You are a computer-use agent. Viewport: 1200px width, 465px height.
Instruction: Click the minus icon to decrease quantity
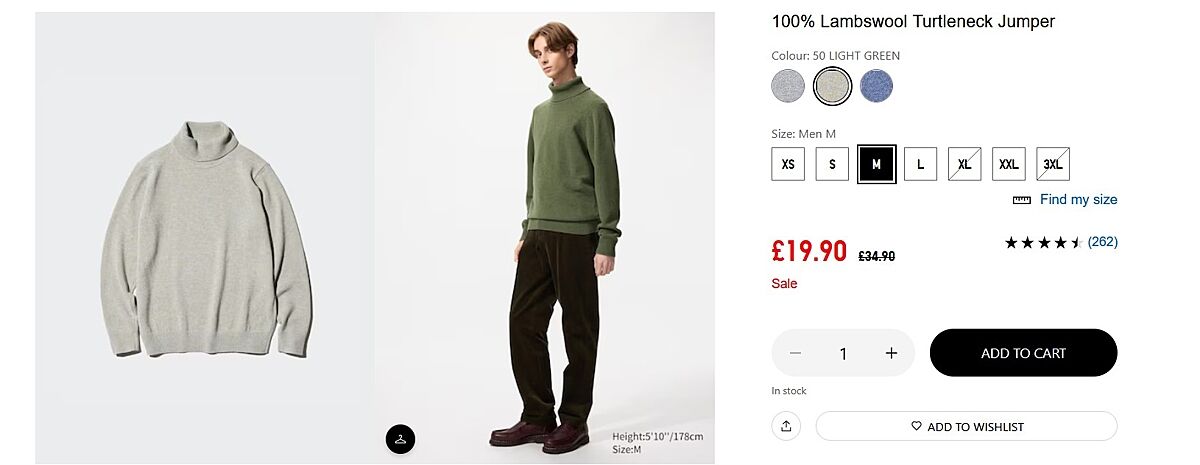click(x=795, y=353)
